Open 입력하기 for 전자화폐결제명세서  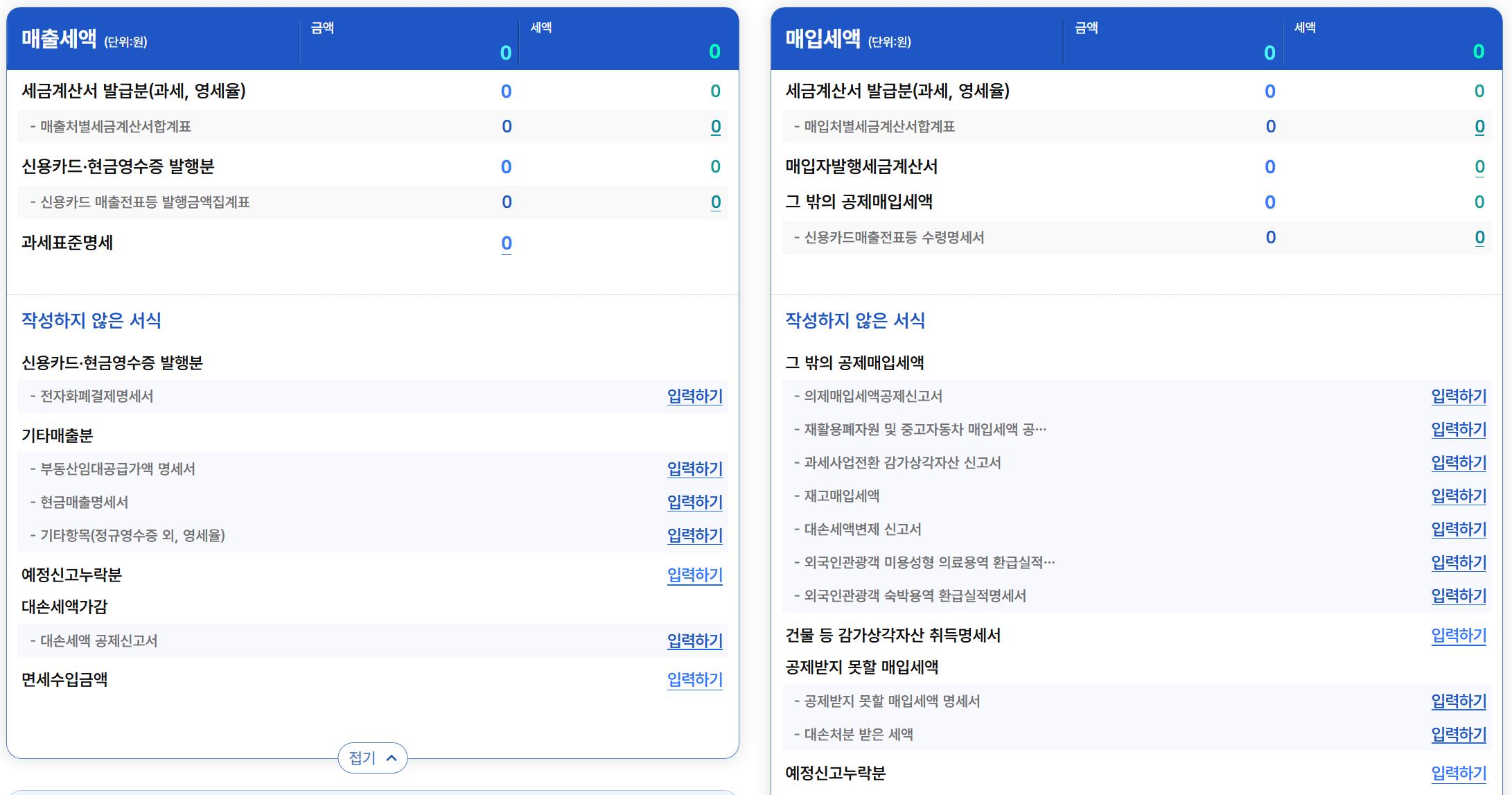[694, 396]
